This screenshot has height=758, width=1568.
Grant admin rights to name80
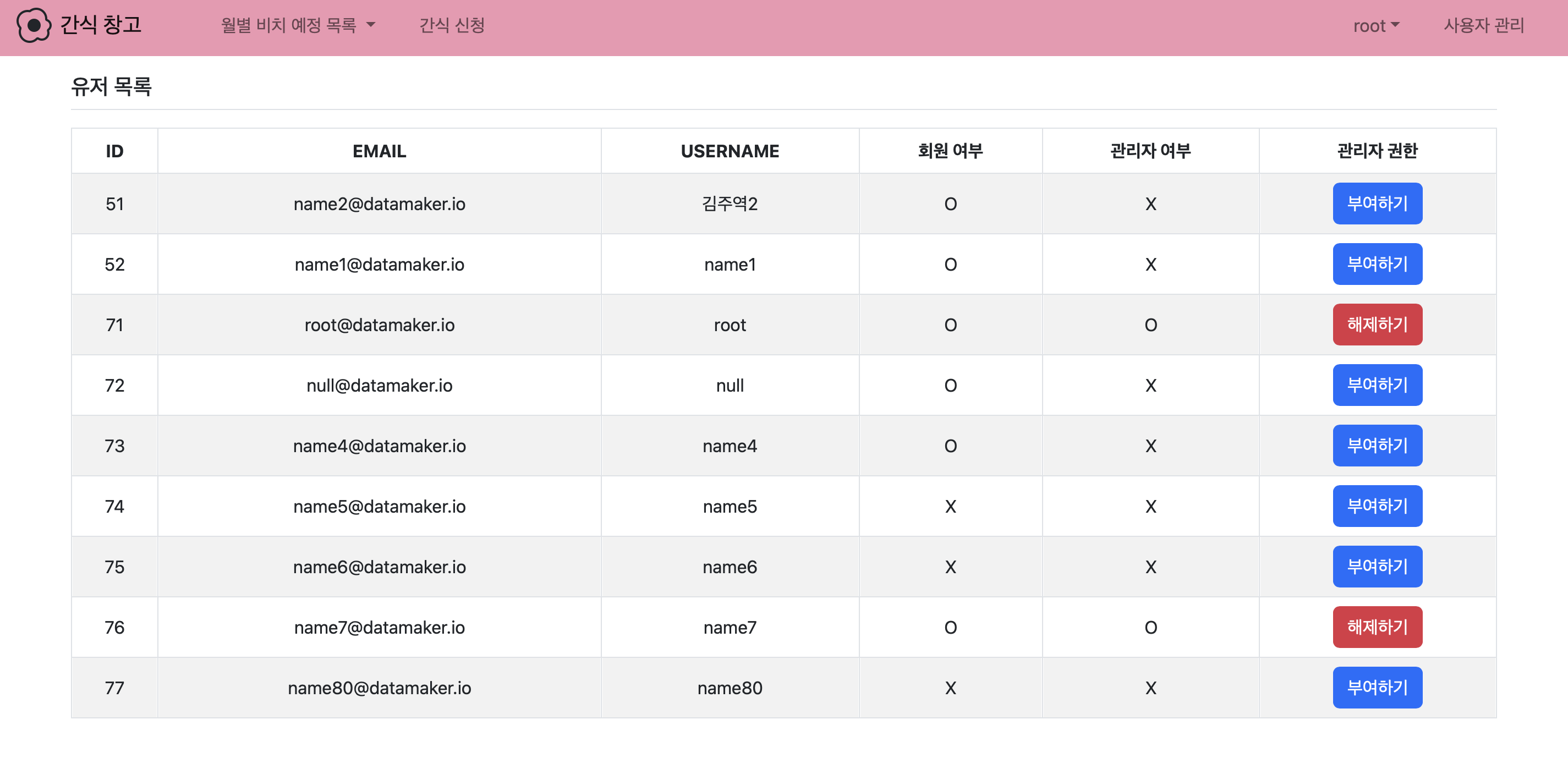(x=1377, y=688)
